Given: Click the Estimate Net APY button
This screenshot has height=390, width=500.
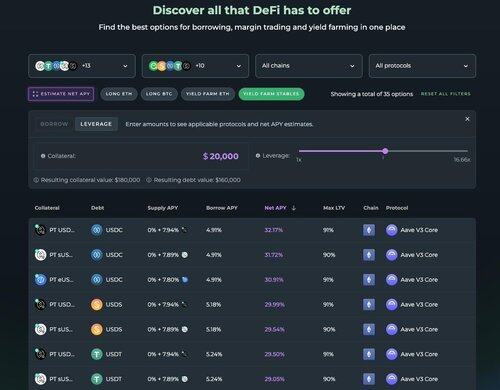Looking at the screenshot, I should pyautogui.click(x=61, y=94).
